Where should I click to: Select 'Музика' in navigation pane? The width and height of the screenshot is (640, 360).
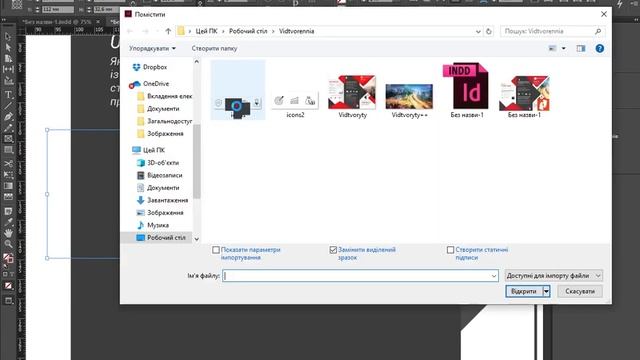pyautogui.click(x=158, y=225)
